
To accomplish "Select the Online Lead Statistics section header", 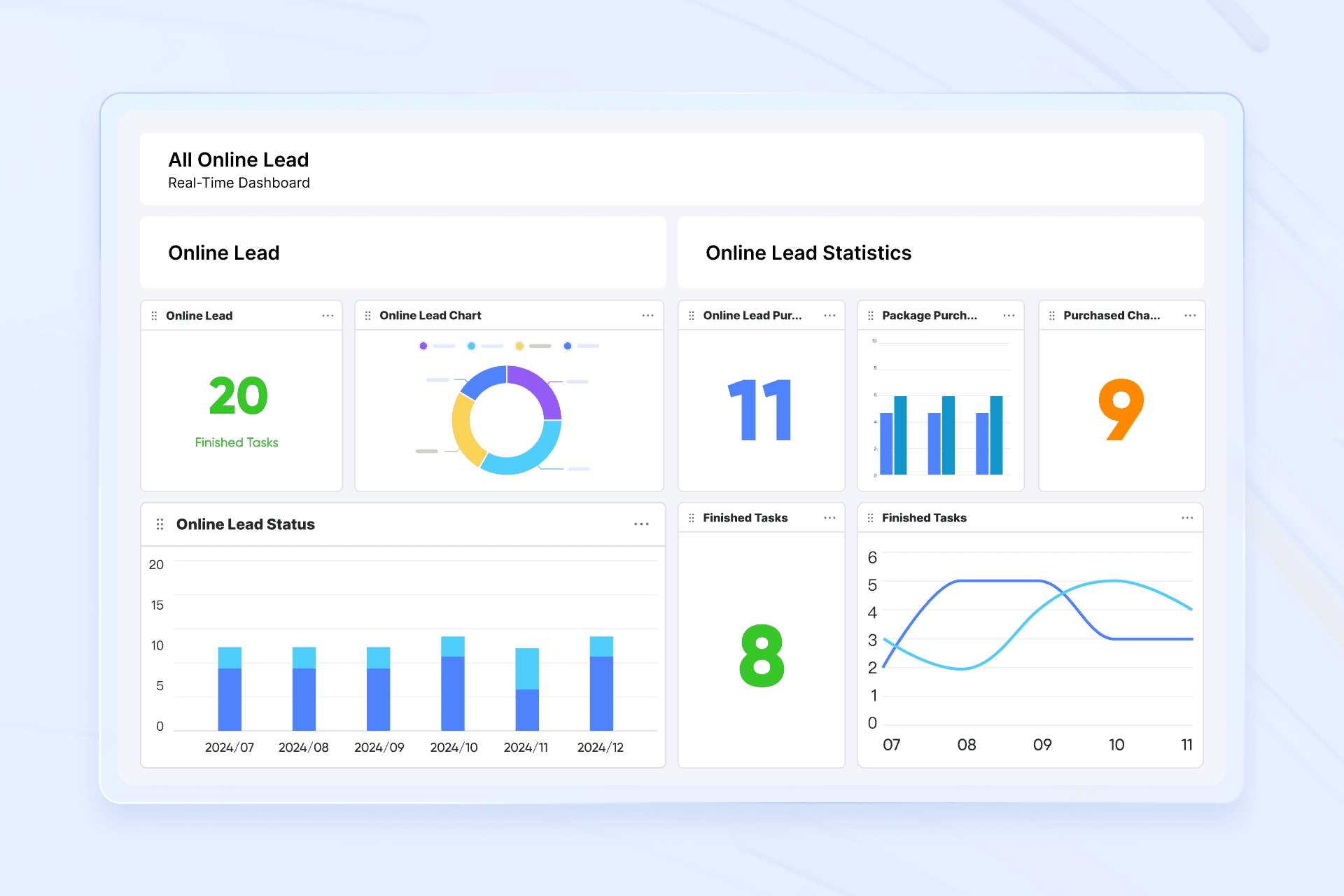I will click(808, 253).
